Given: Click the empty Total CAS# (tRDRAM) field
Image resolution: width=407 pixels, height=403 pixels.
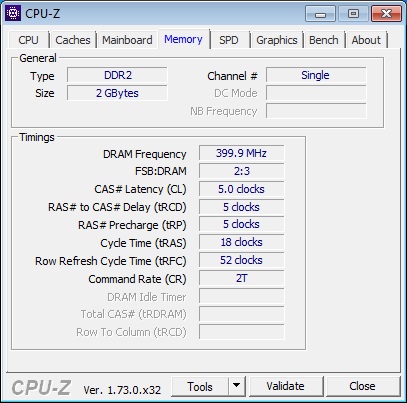Looking at the screenshot, I should (241, 314).
